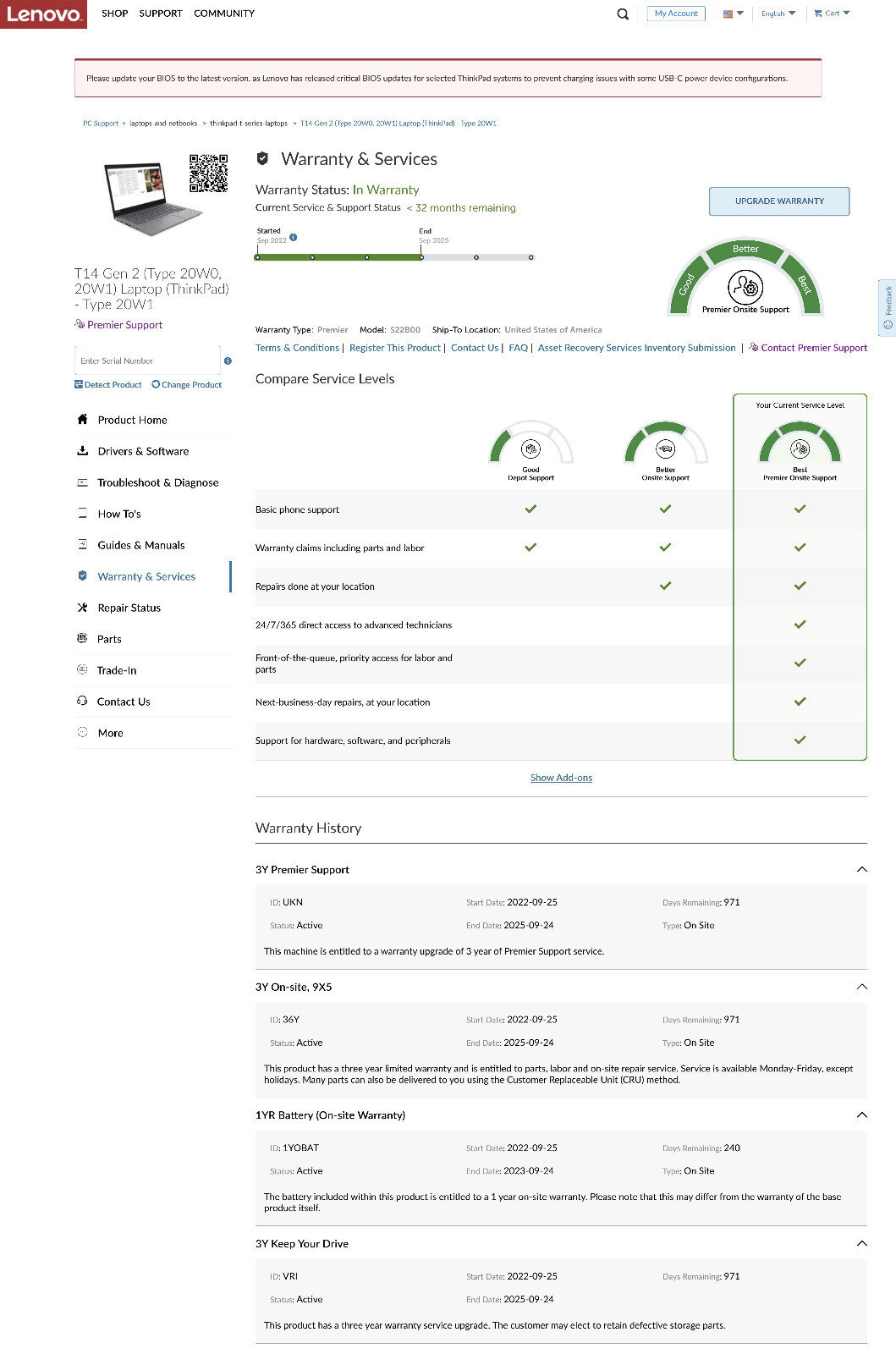
Task: Click the UPGRADE WARRANTY button
Action: coord(779,201)
